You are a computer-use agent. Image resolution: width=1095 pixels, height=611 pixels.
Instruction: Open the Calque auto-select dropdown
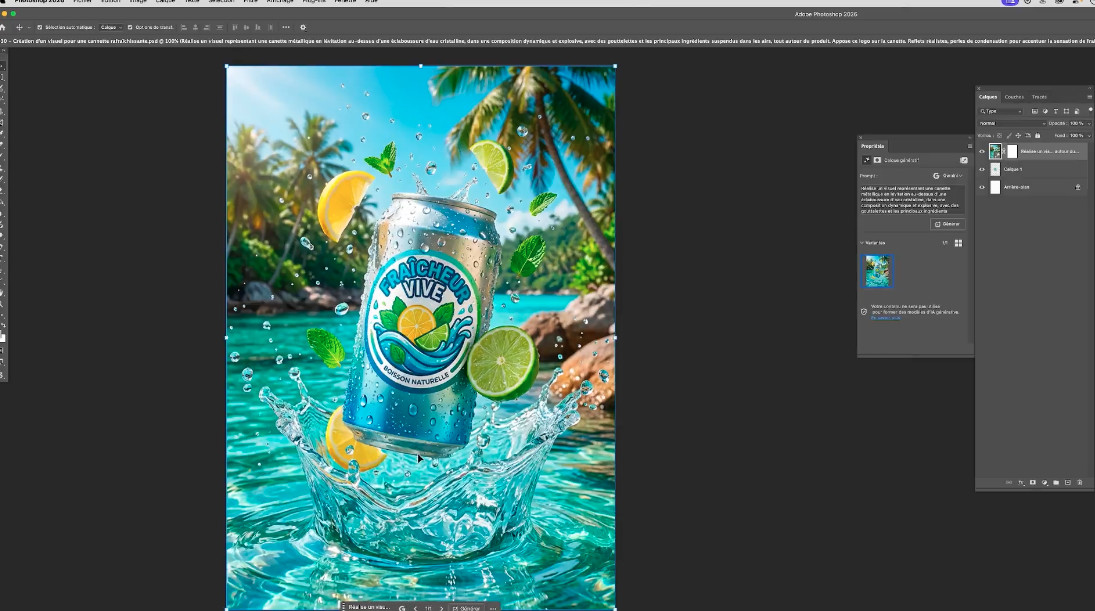(x=111, y=27)
